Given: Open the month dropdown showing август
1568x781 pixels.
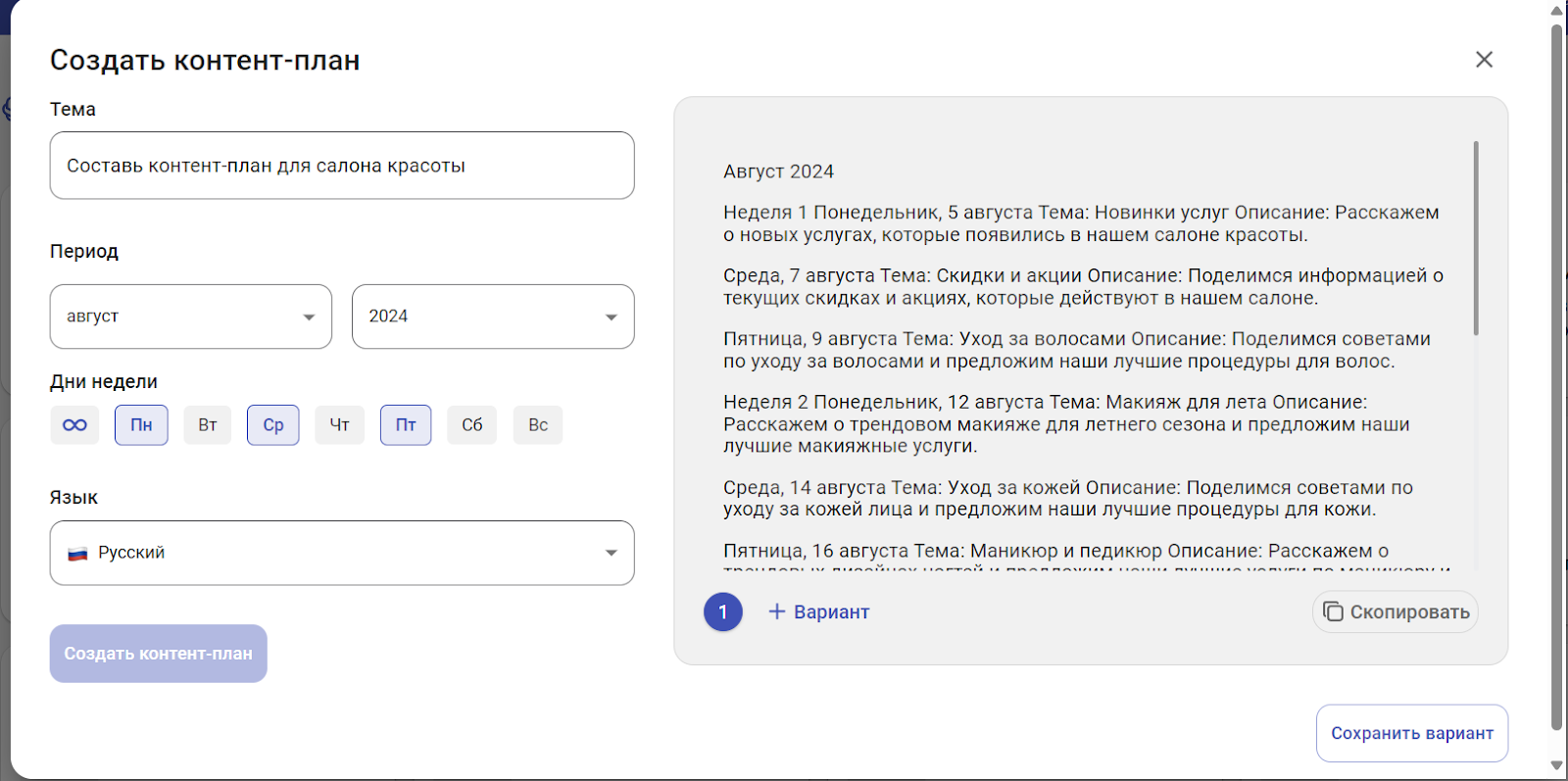Looking at the screenshot, I should point(191,317).
